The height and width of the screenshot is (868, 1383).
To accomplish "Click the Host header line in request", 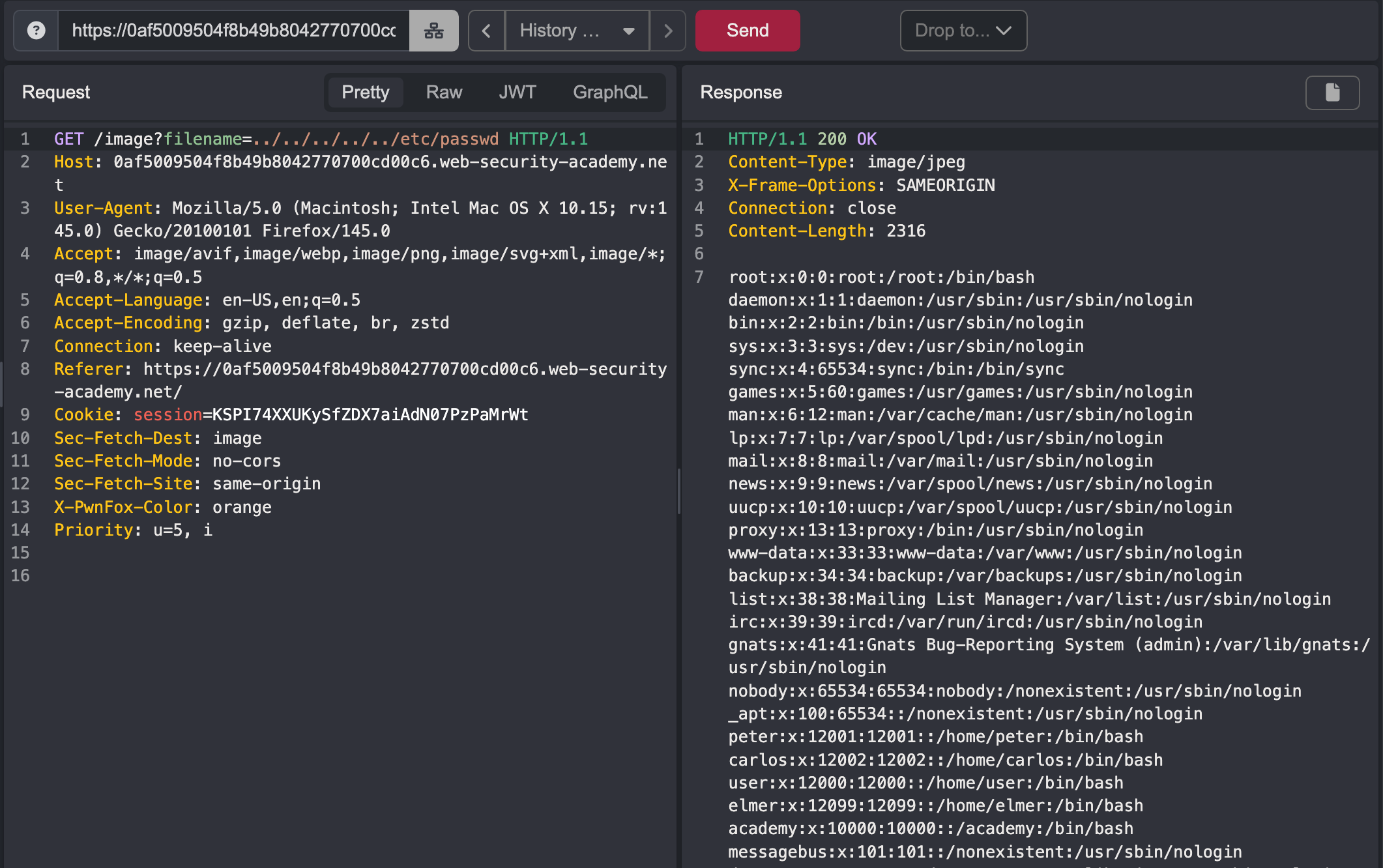I will coord(360,162).
